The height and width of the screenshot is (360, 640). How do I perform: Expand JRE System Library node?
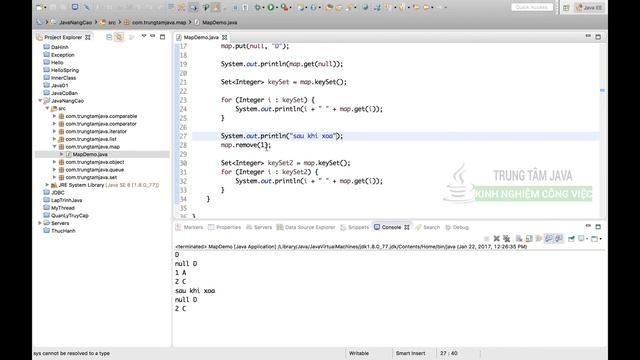tap(47, 185)
